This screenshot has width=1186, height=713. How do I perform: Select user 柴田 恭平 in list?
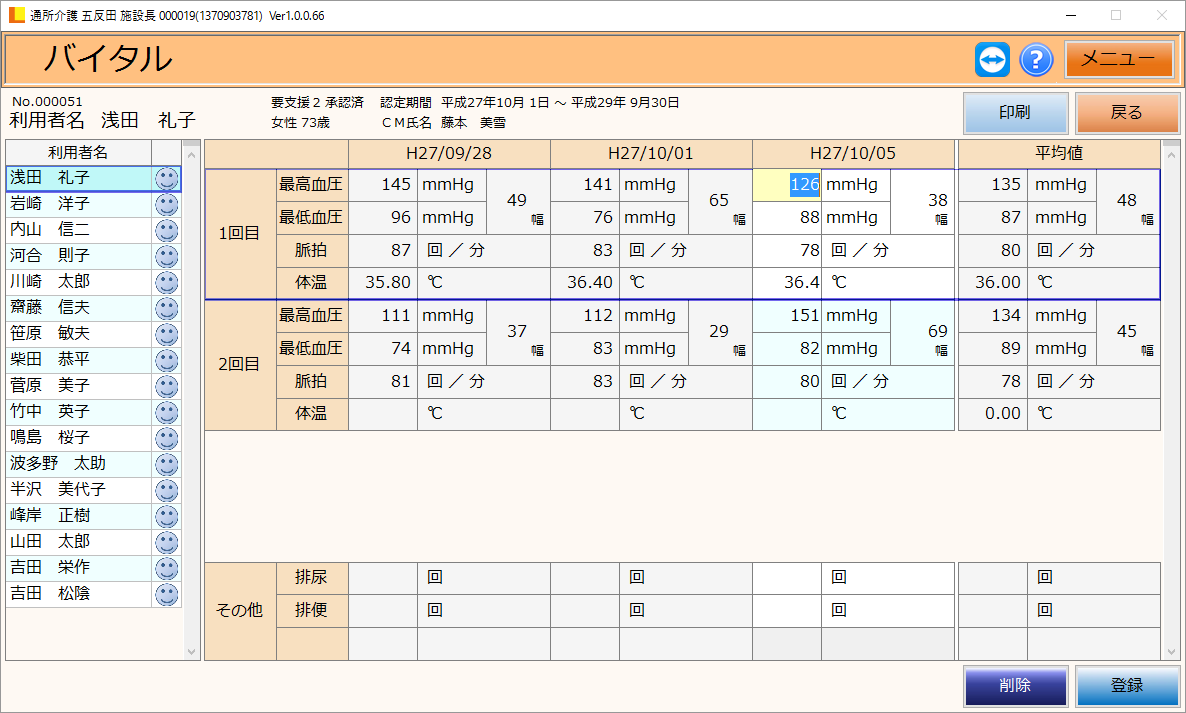(79, 360)
